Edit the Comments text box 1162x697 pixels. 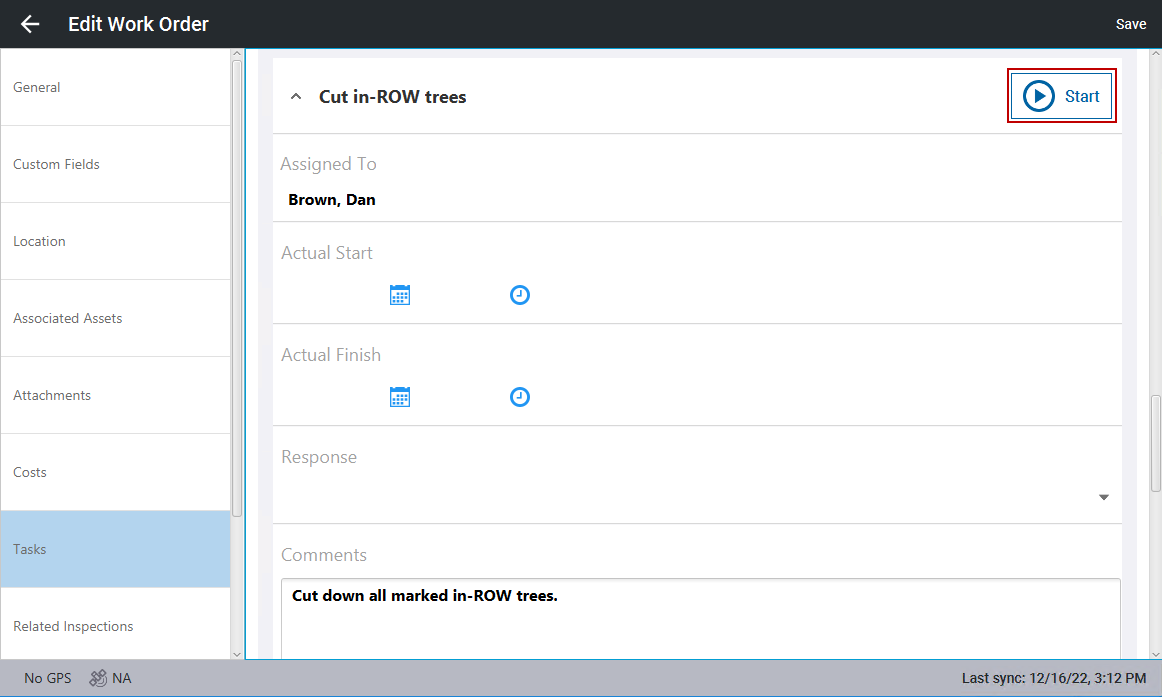tap(700, 618)
